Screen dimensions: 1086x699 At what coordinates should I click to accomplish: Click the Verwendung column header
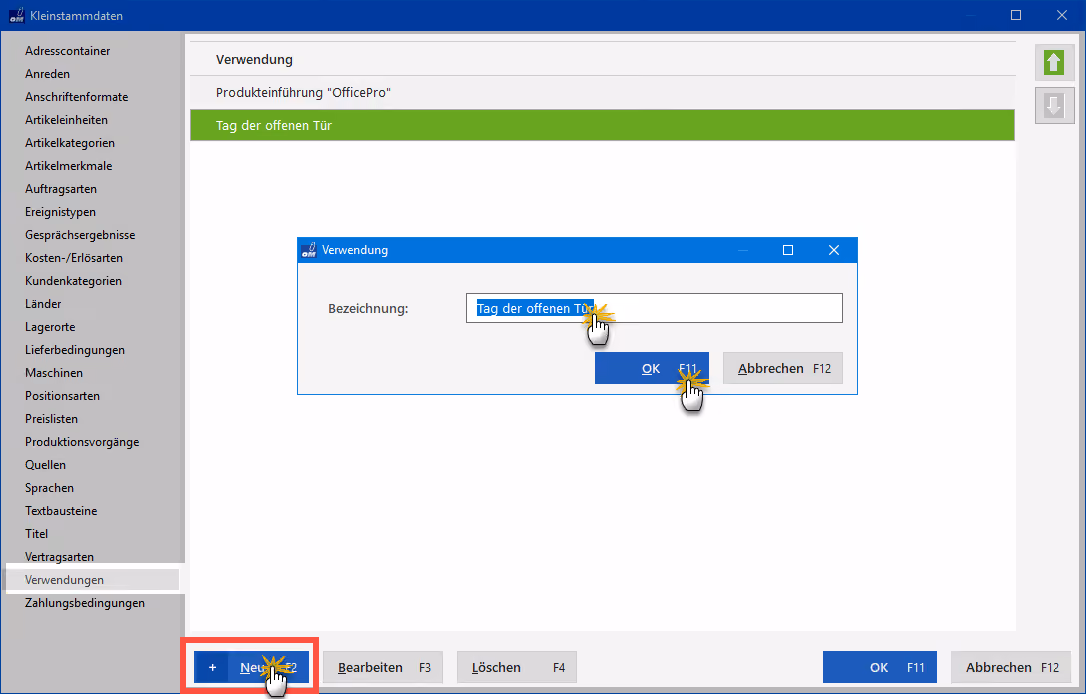click(254, 60)
